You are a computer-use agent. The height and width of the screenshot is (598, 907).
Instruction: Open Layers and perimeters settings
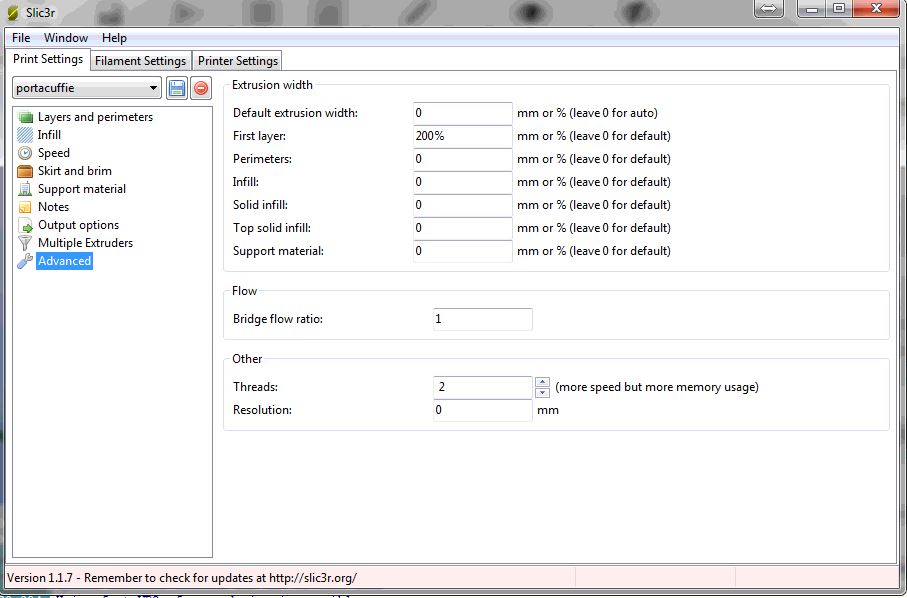coord(95,117)
